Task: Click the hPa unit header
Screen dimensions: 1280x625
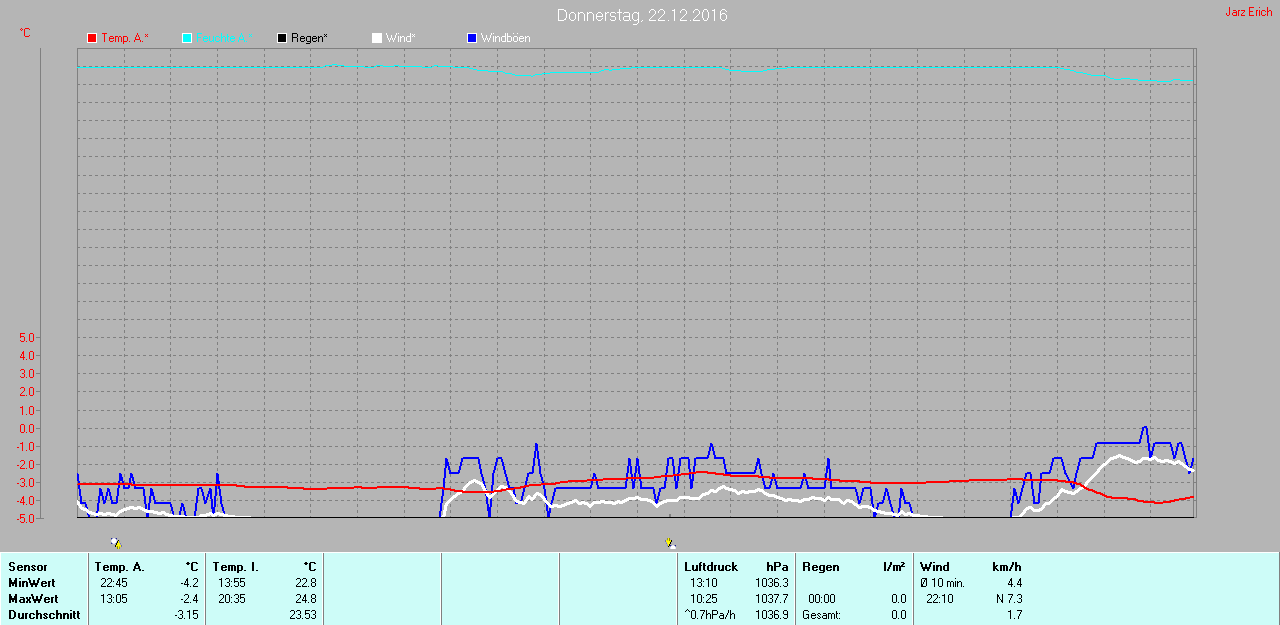Action: 777,567
